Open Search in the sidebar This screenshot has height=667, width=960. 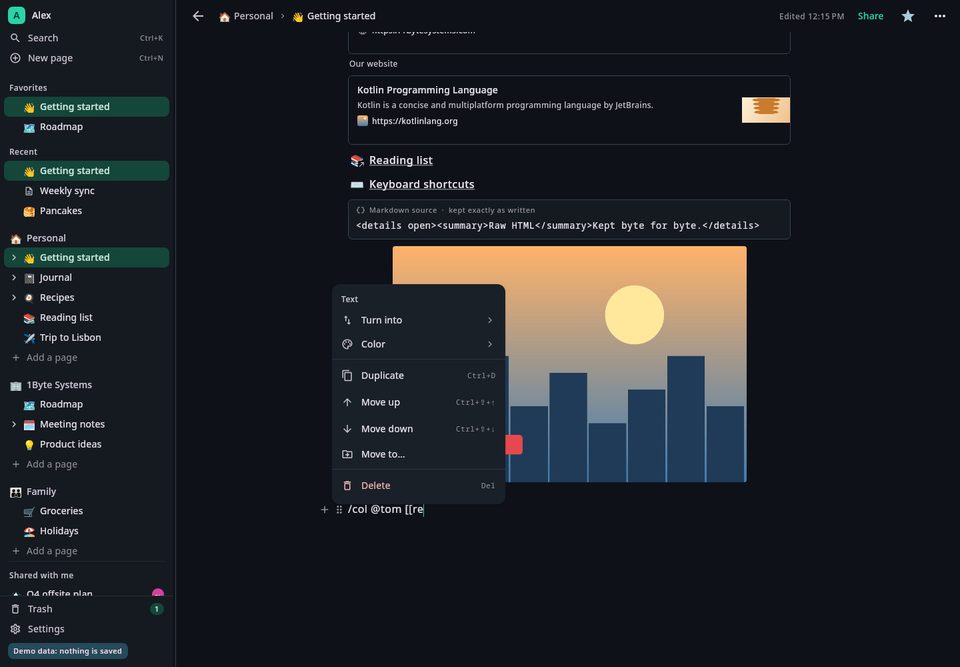(x=87, y=38)
